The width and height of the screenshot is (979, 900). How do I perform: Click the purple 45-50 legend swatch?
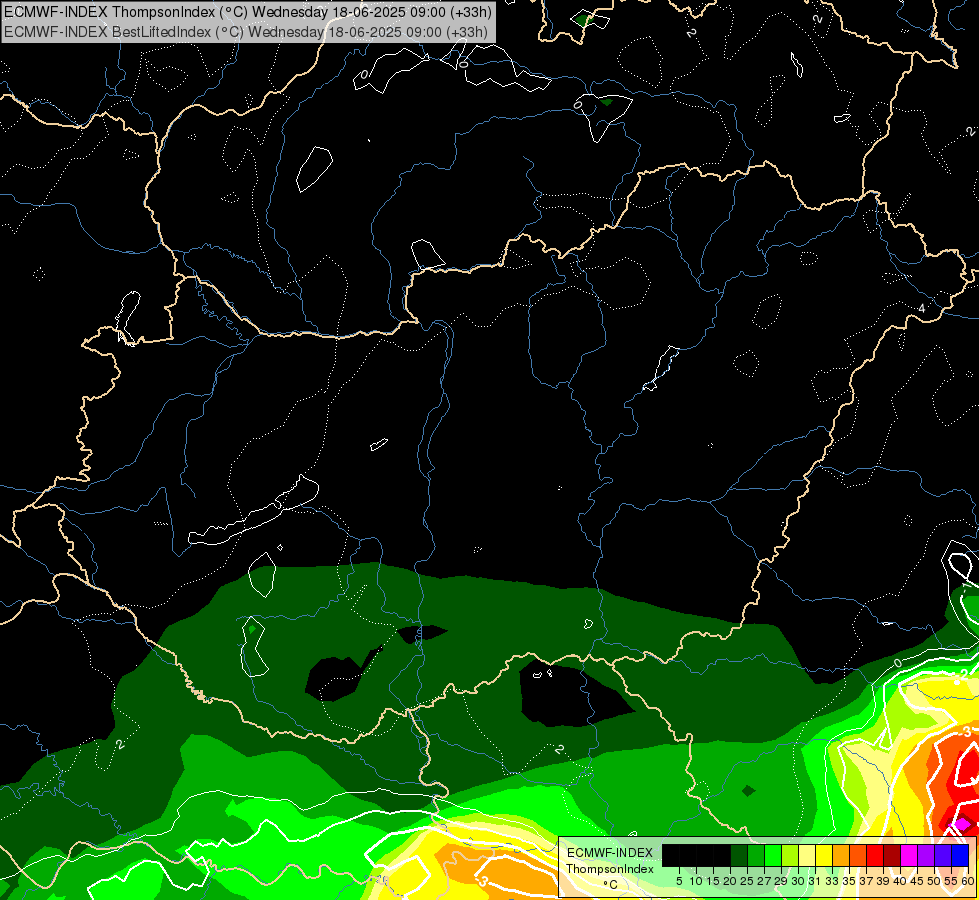point(925,856)
